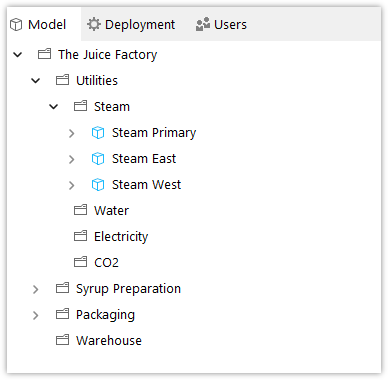Screen dimensions: 388x380
Task: Click the Water folder icon
Action: [x=80, y=210]
